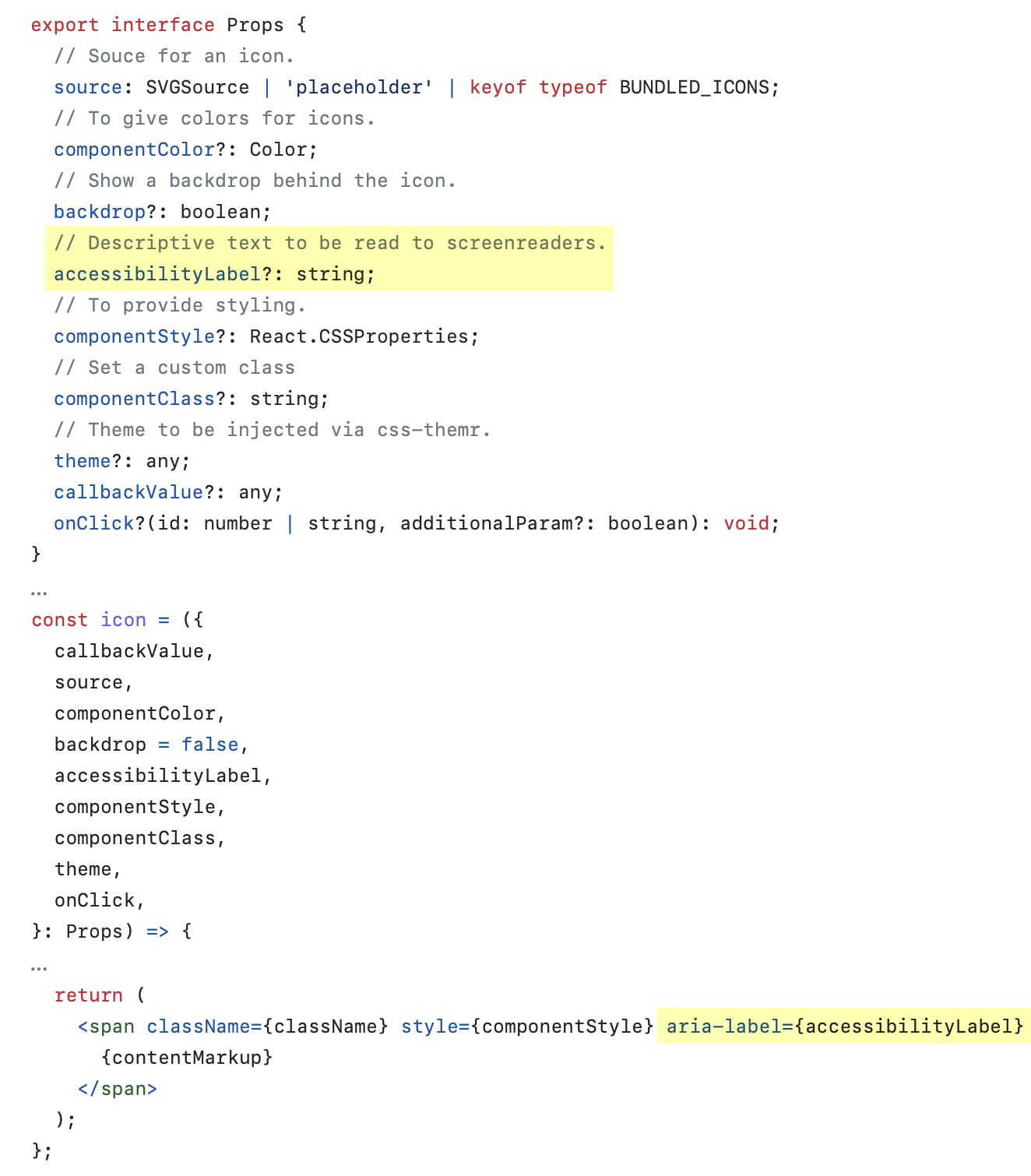Screen dimensions: 1031x1176
Task: Click the 'callbackValue?: any' property in the interface
Action: point(168,492)
